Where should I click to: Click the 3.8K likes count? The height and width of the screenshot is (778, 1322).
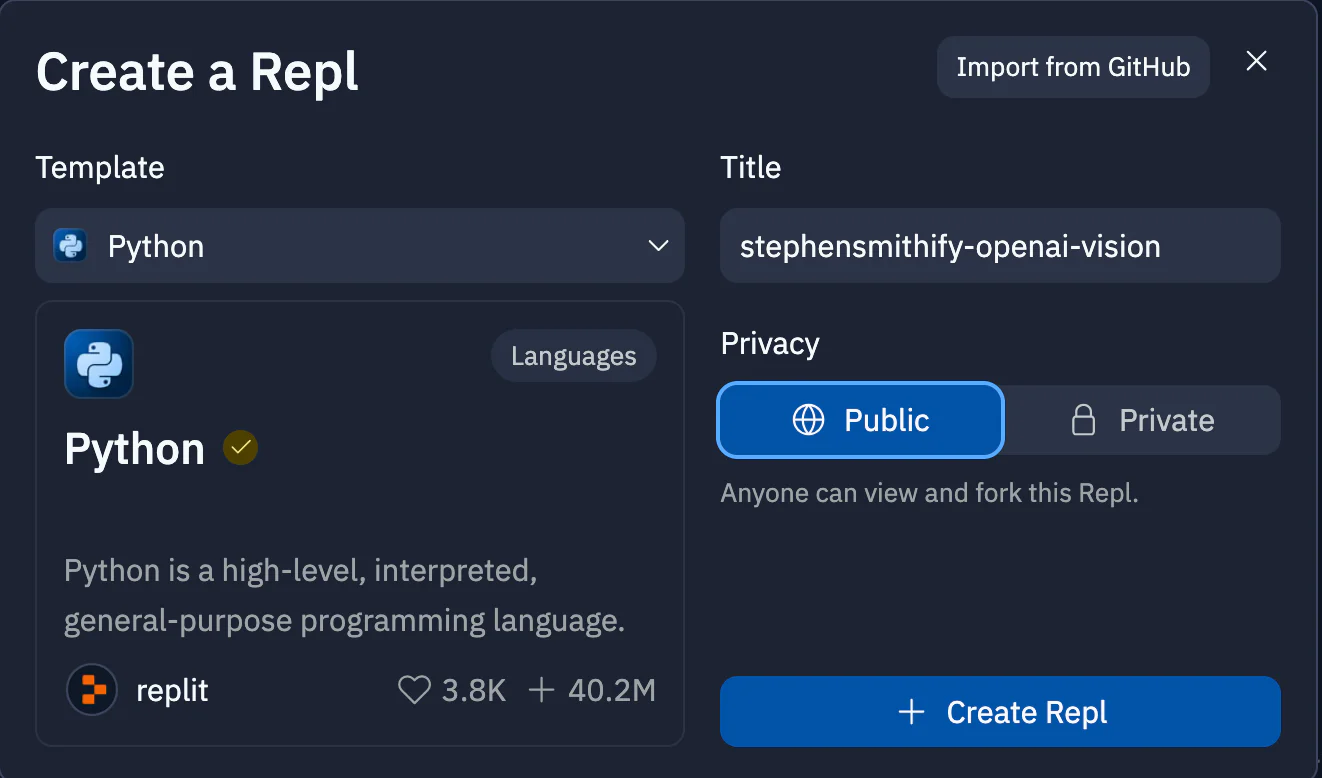(474, 690)
